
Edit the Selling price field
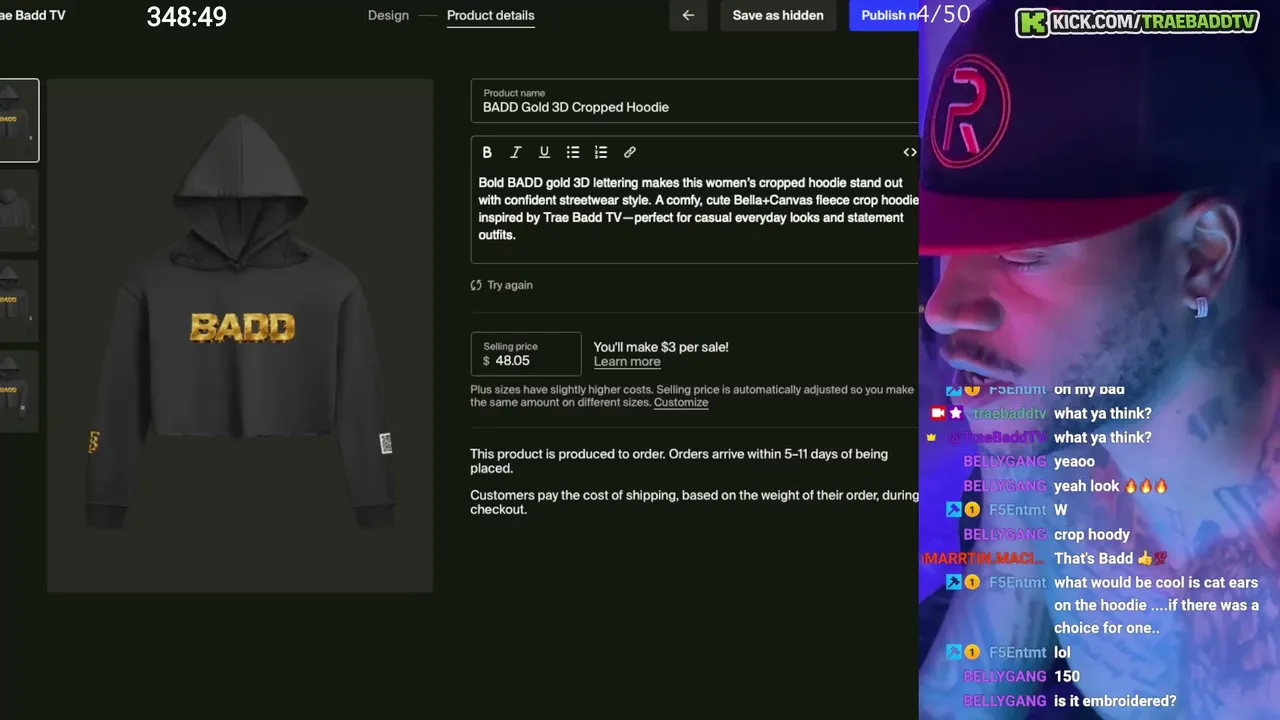526,354
